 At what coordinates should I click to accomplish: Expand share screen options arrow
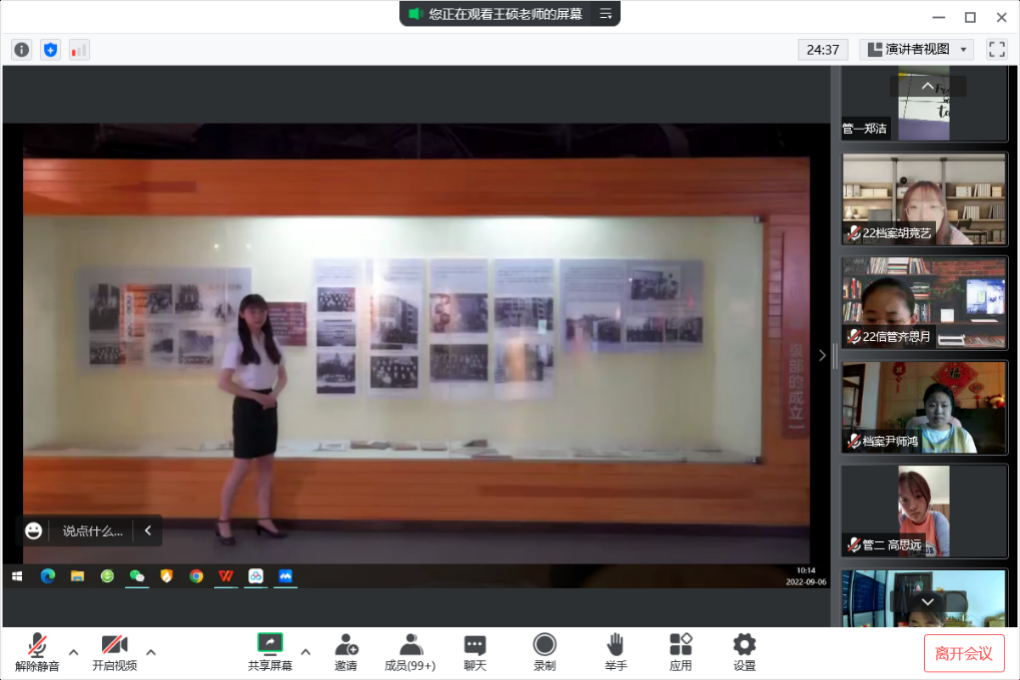(306, 652)
